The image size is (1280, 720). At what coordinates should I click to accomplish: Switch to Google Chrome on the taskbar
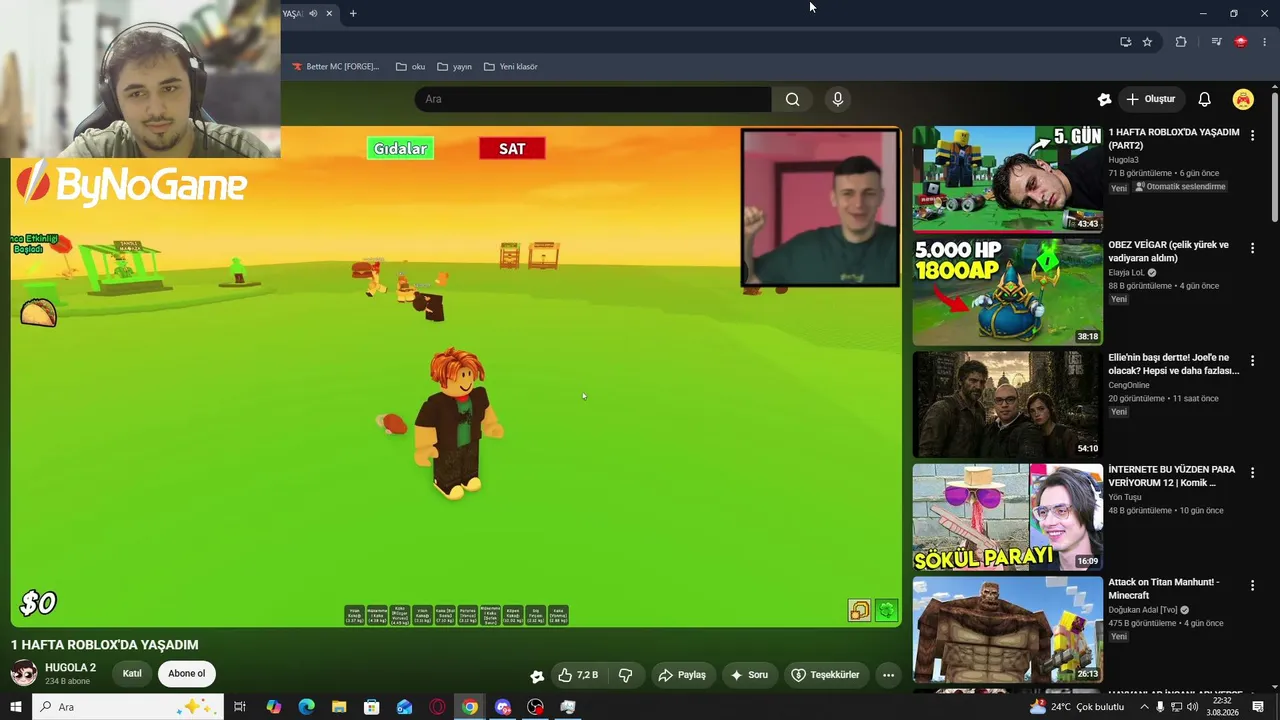(470, 707)
